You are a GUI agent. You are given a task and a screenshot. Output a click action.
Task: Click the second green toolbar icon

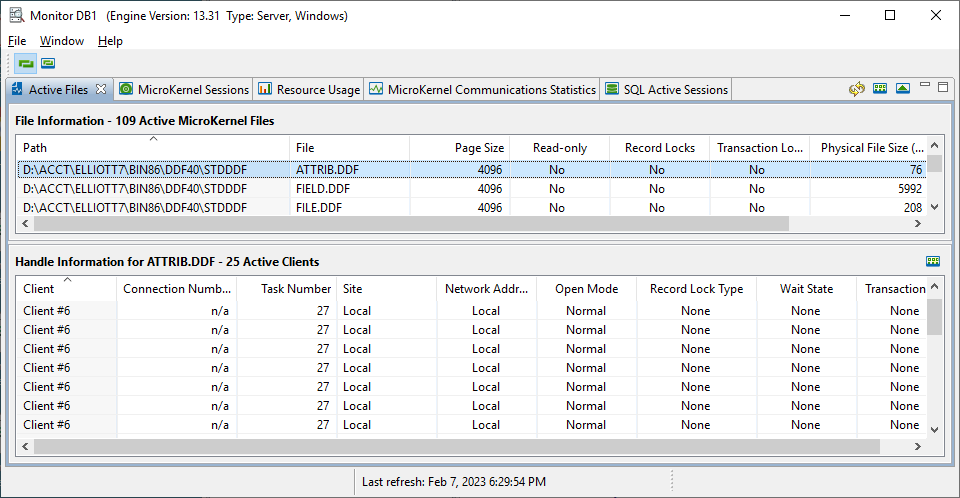pos(48,63)
